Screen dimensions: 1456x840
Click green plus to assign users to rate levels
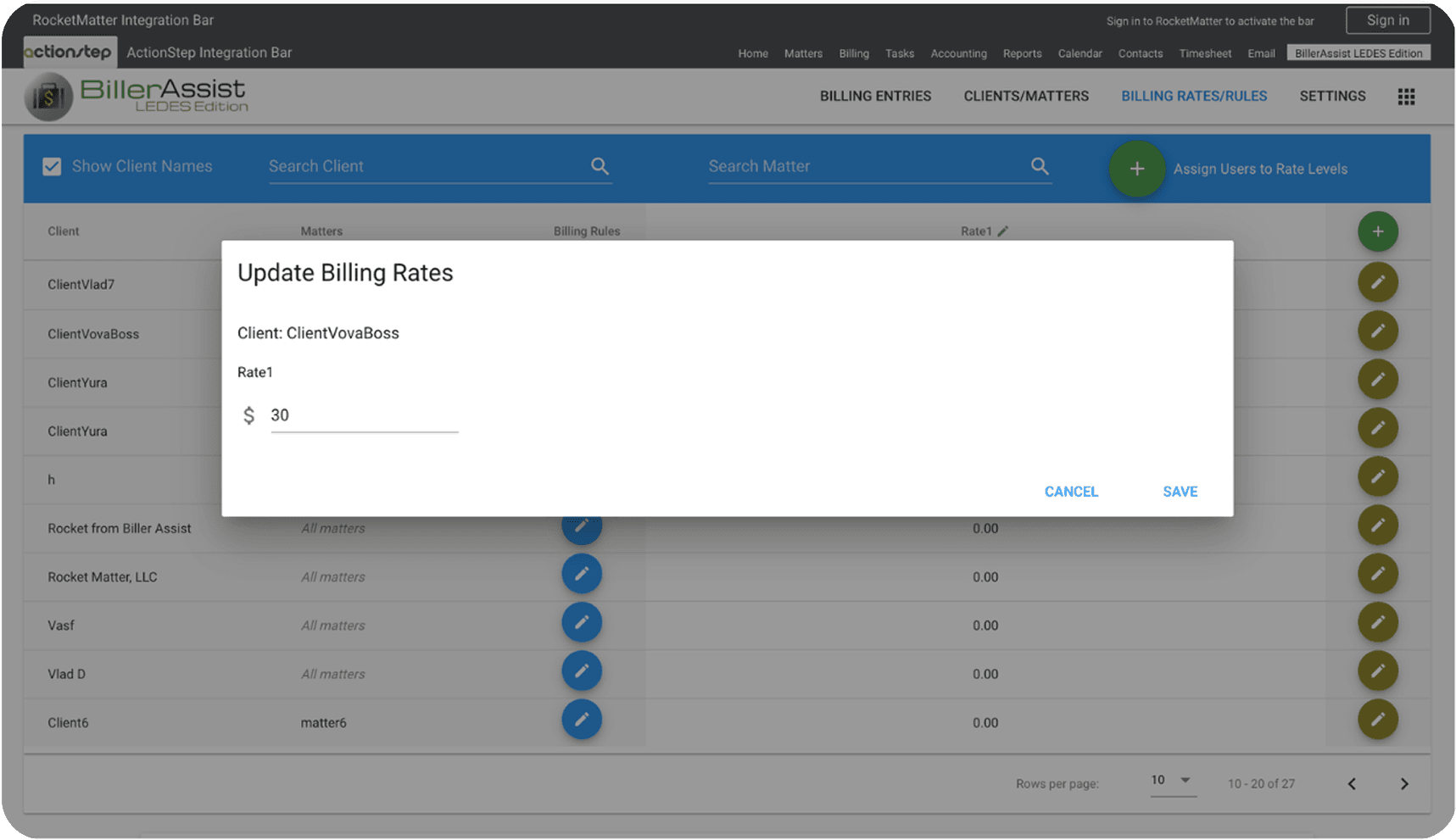pos(1136,169)
